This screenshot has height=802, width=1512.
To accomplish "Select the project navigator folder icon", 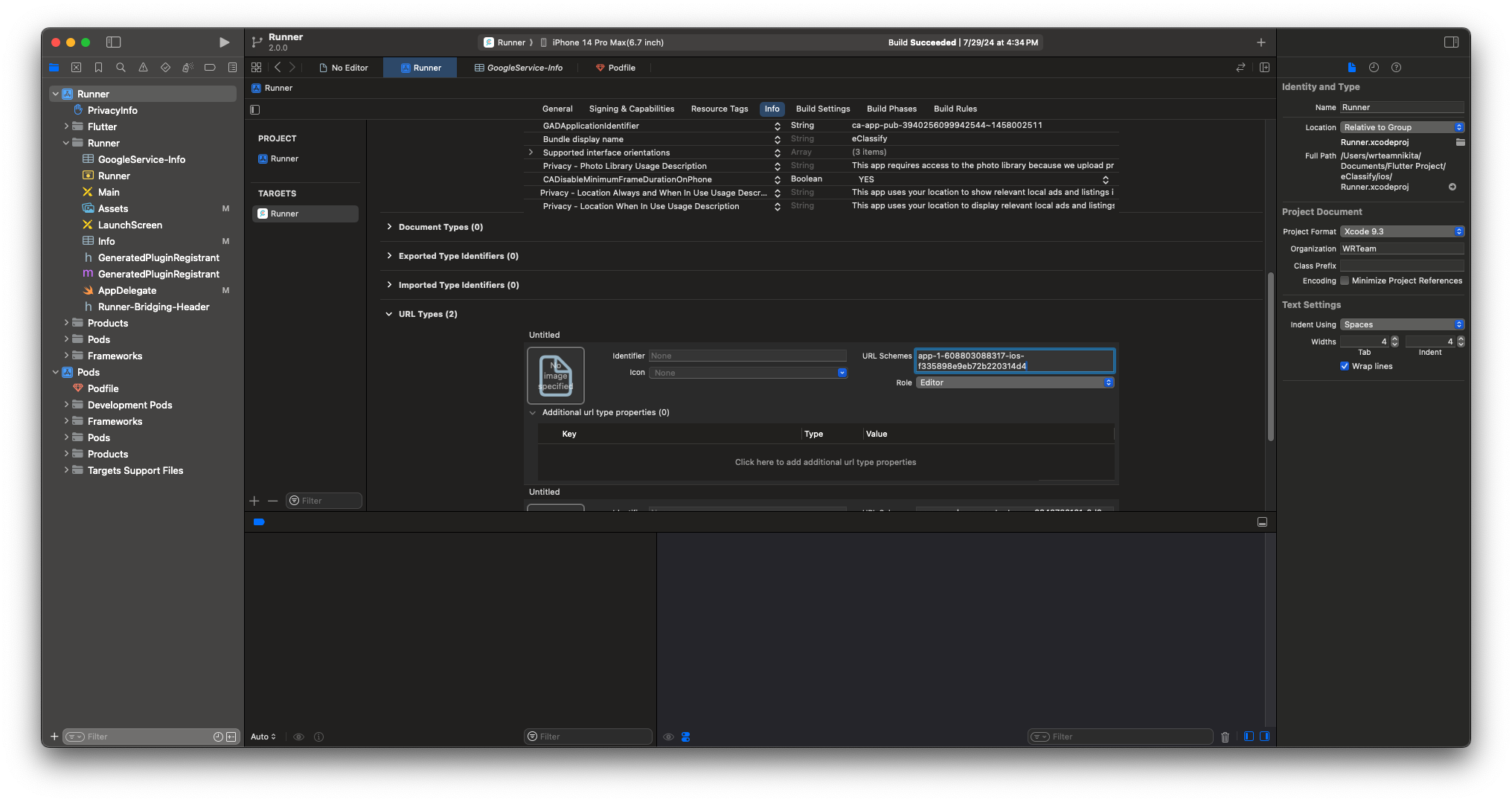I will coord(54,68).
